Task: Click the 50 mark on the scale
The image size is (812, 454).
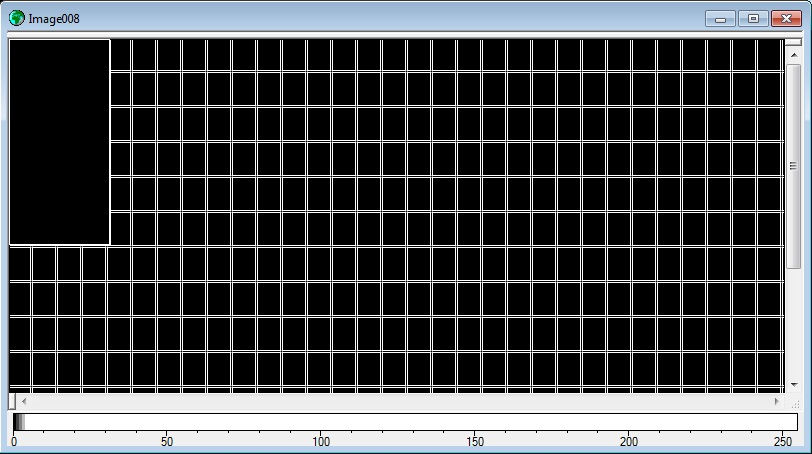Action: pos(167,442)
